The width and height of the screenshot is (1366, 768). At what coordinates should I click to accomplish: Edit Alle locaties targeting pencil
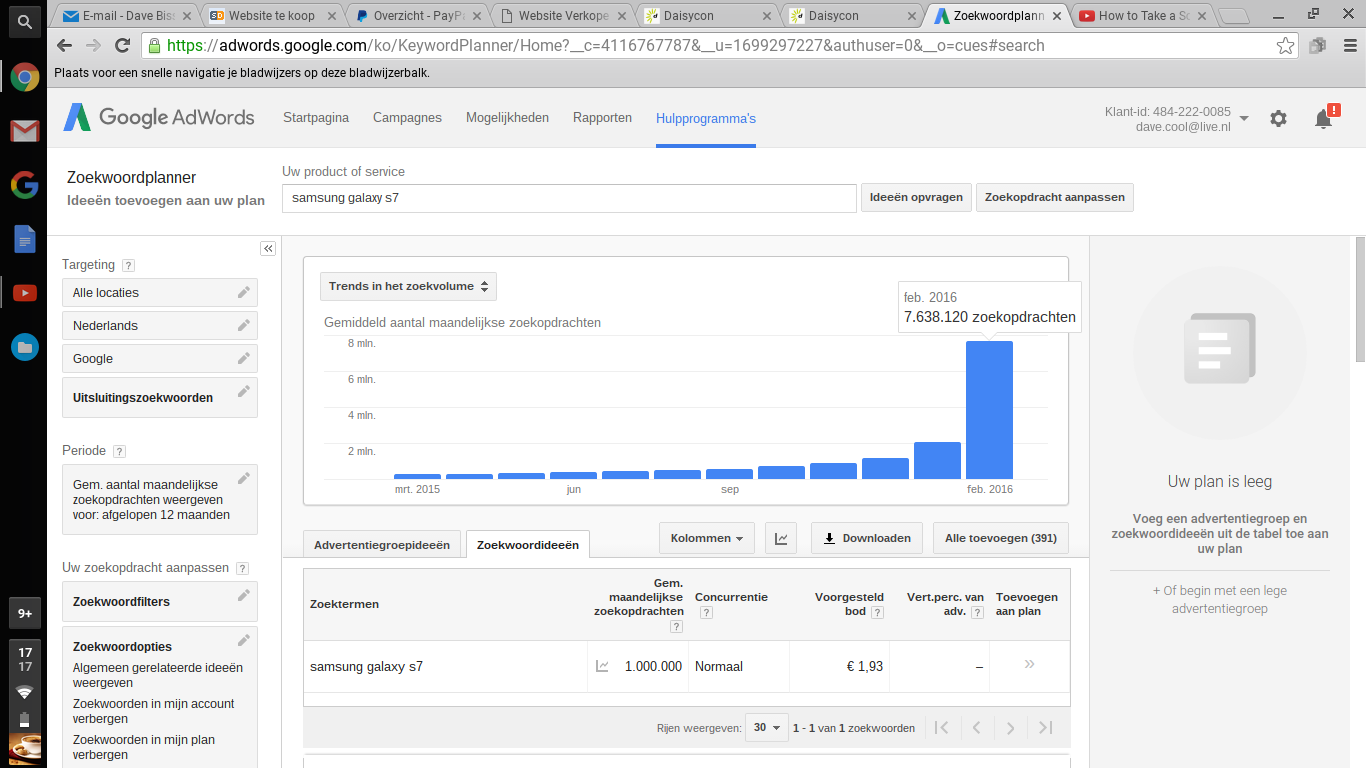(243, 292)
